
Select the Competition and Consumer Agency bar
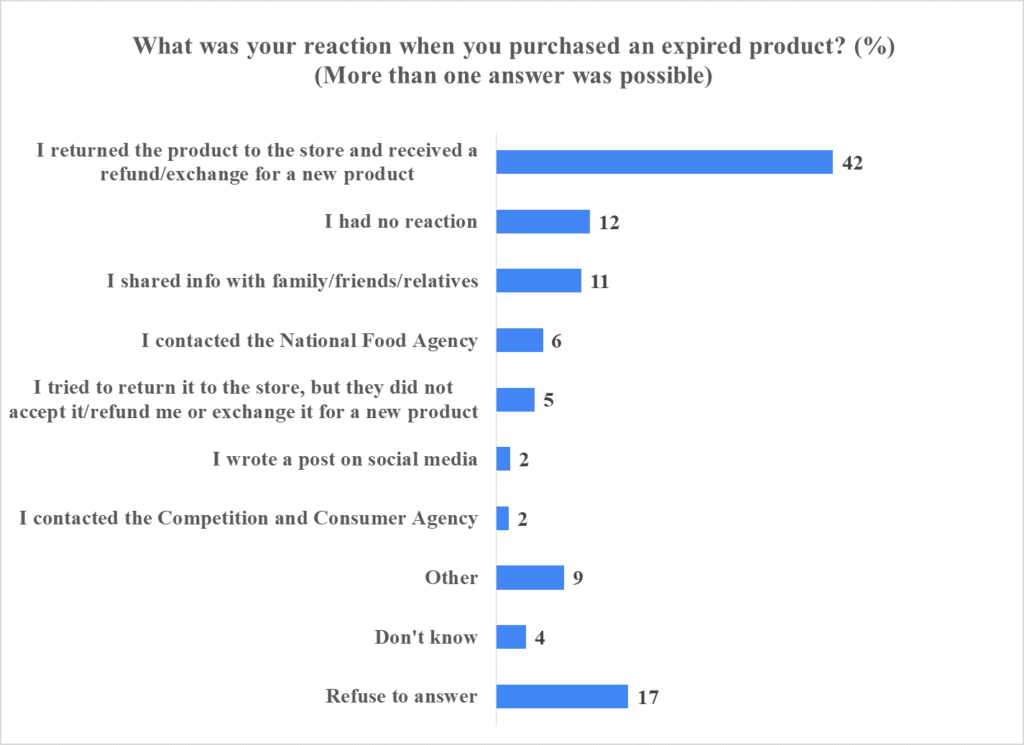tap(504, 518)
